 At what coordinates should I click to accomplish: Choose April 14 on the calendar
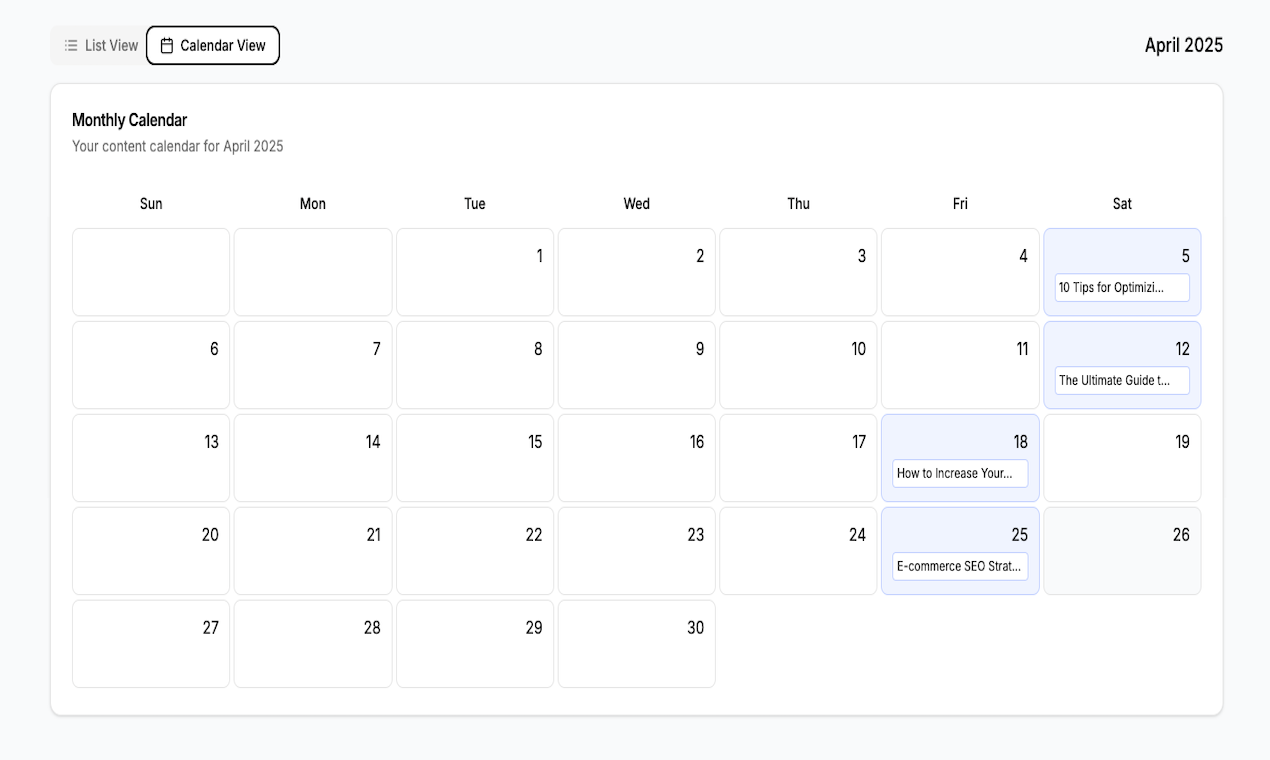(x=313, y=458)
